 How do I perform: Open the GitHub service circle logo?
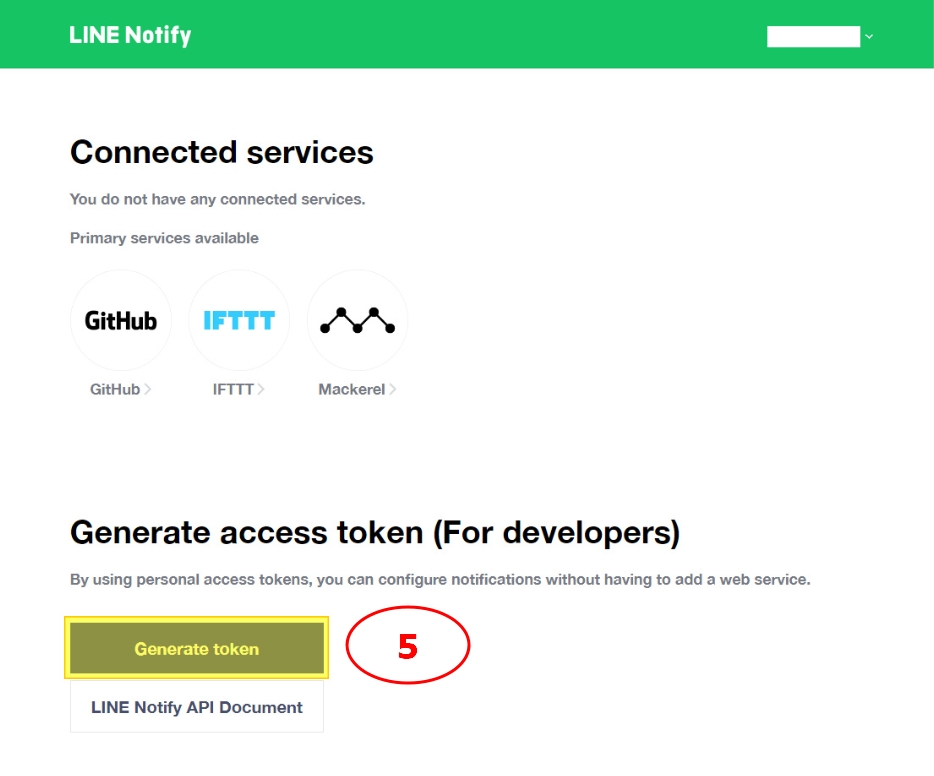coord(120,320)
